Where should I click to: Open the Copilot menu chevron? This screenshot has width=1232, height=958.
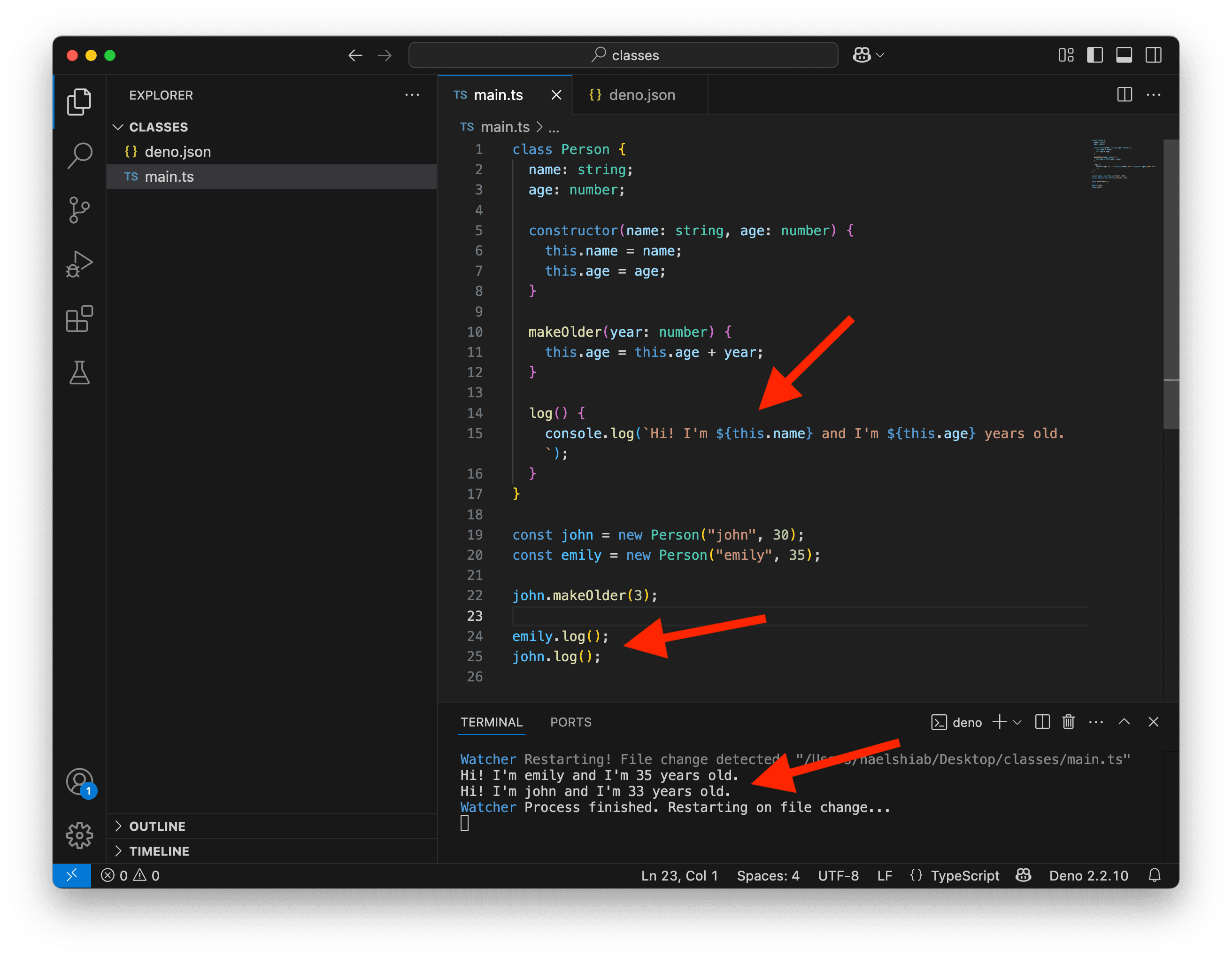coord(880,55)
